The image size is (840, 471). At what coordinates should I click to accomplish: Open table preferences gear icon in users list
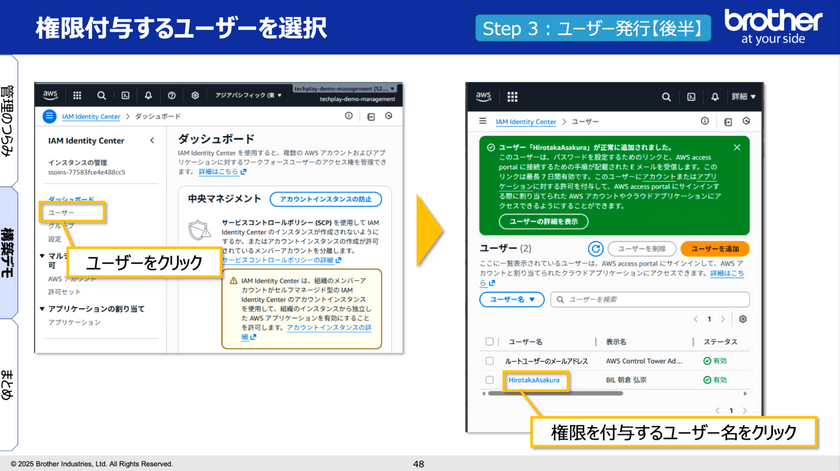[743, 319]
